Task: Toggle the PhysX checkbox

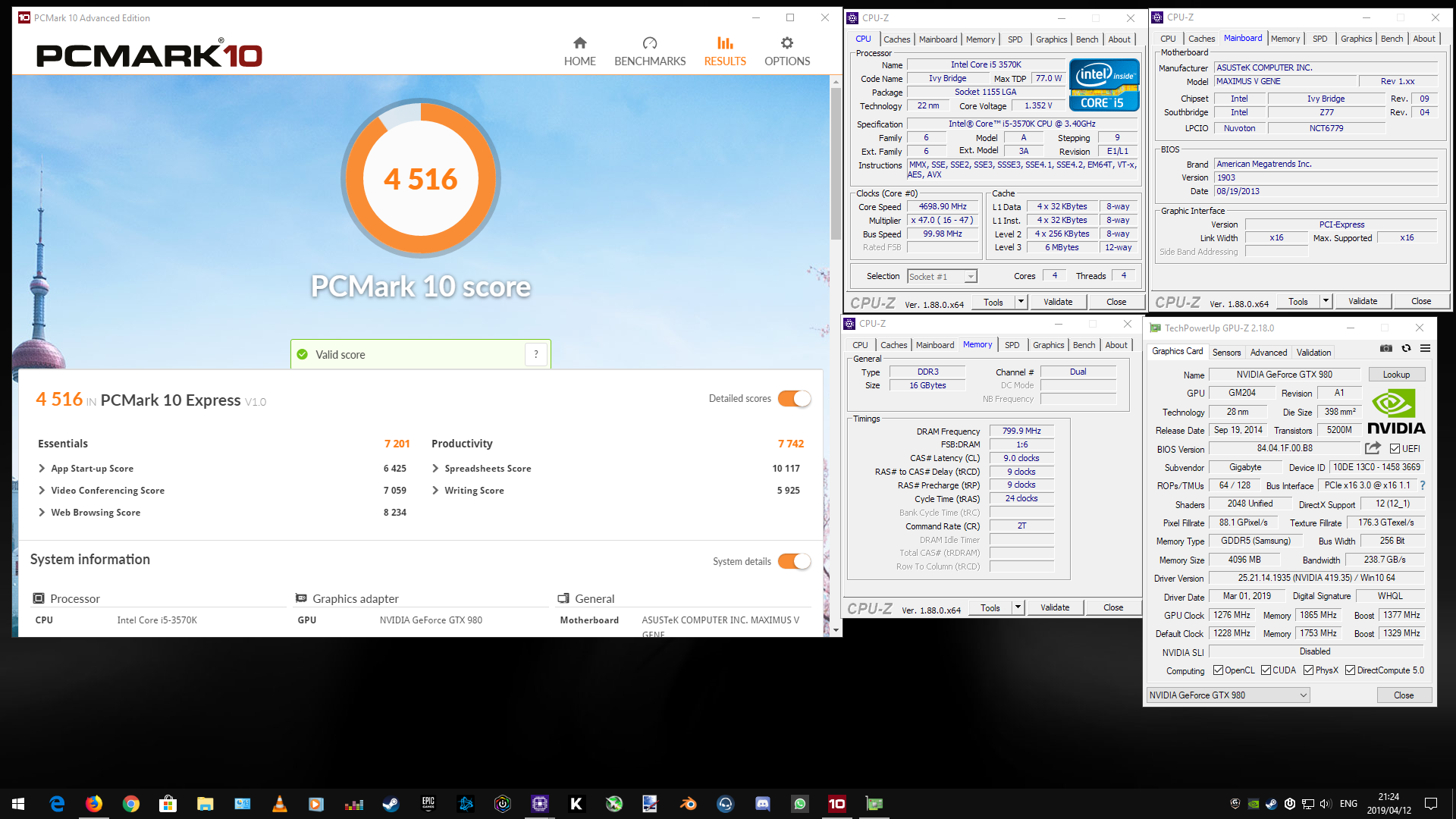Action: pos(1308,670)
